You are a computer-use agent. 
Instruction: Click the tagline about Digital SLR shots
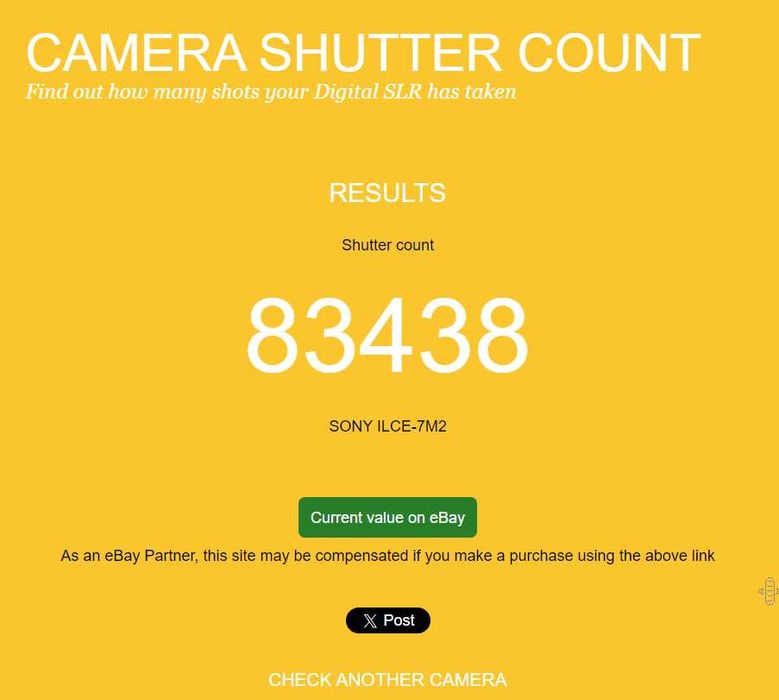pos(271,92)
